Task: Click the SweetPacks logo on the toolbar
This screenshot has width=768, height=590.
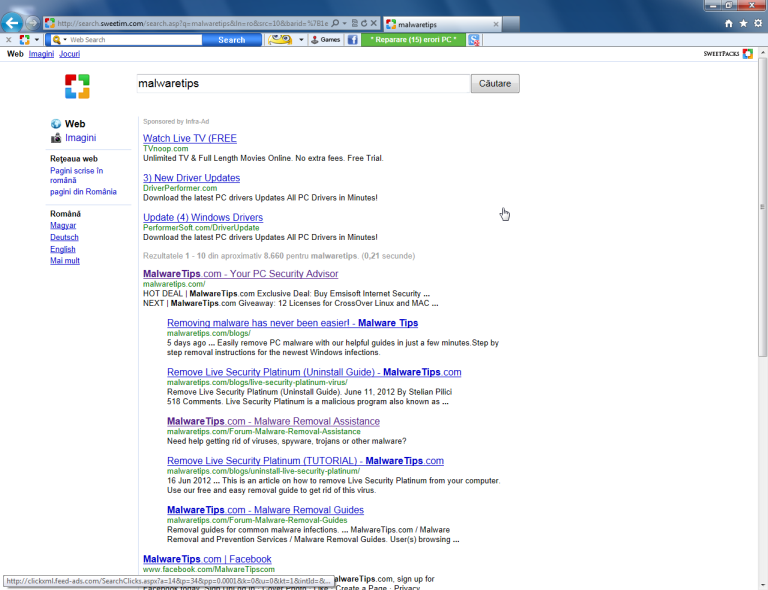Action: coord(24,40)
